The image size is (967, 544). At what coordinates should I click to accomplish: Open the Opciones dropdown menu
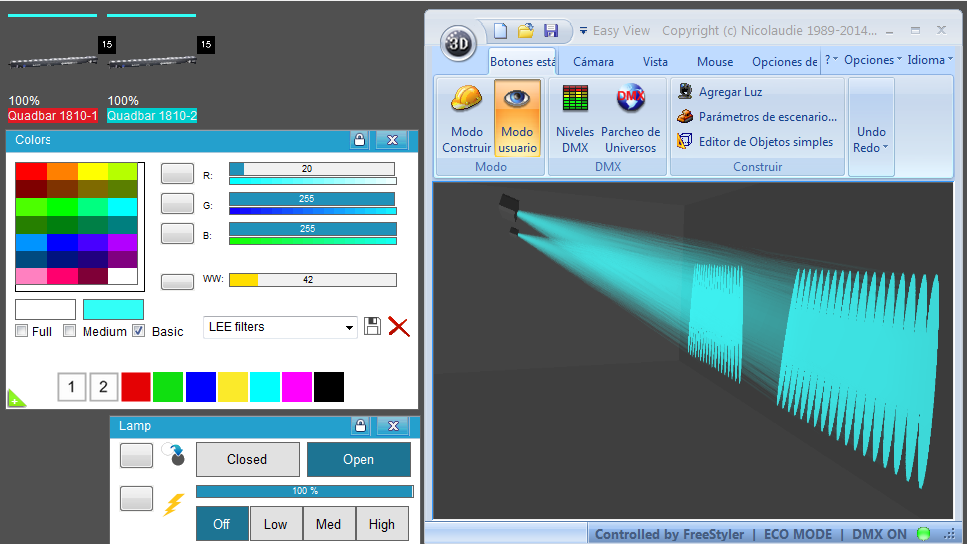coord(873,60)
